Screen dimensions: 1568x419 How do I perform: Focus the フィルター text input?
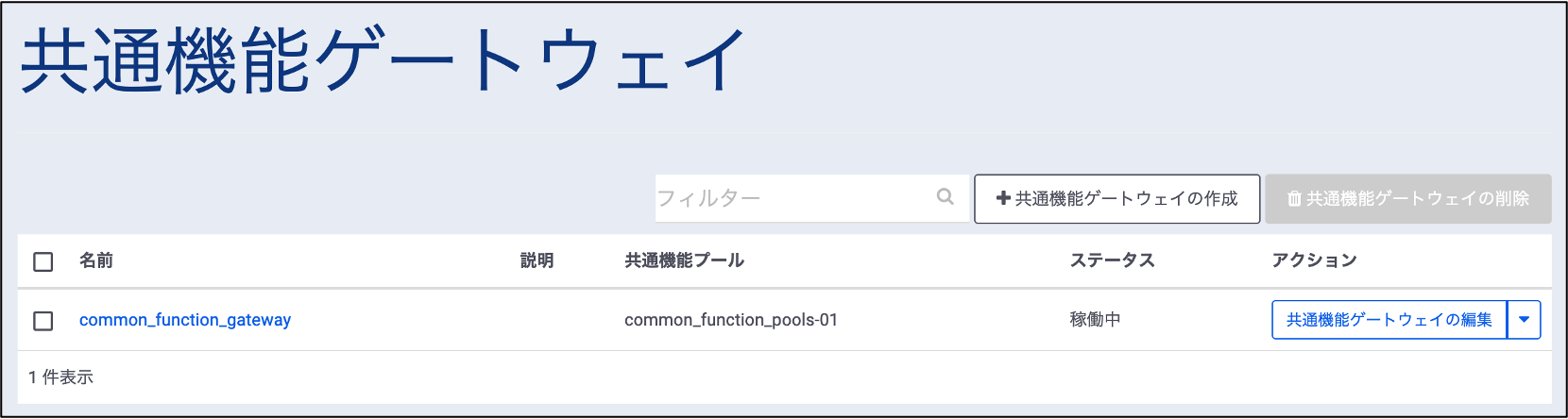(793, 198)
